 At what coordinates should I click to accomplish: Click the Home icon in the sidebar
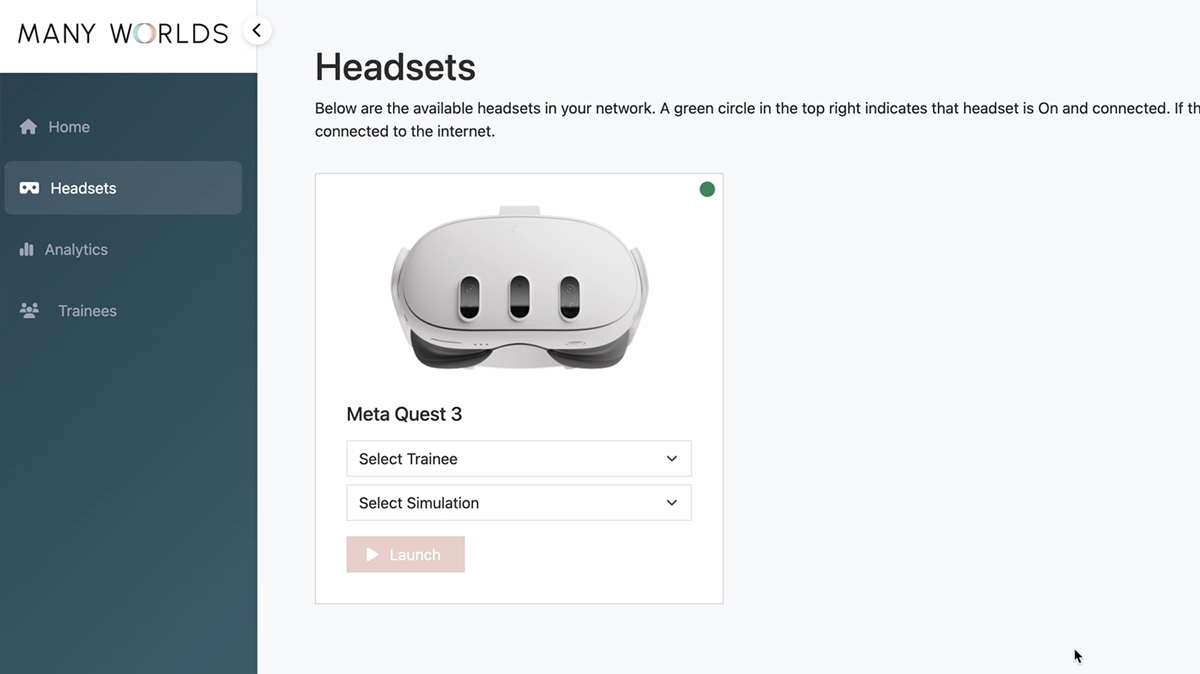click(x=28, y=126)
